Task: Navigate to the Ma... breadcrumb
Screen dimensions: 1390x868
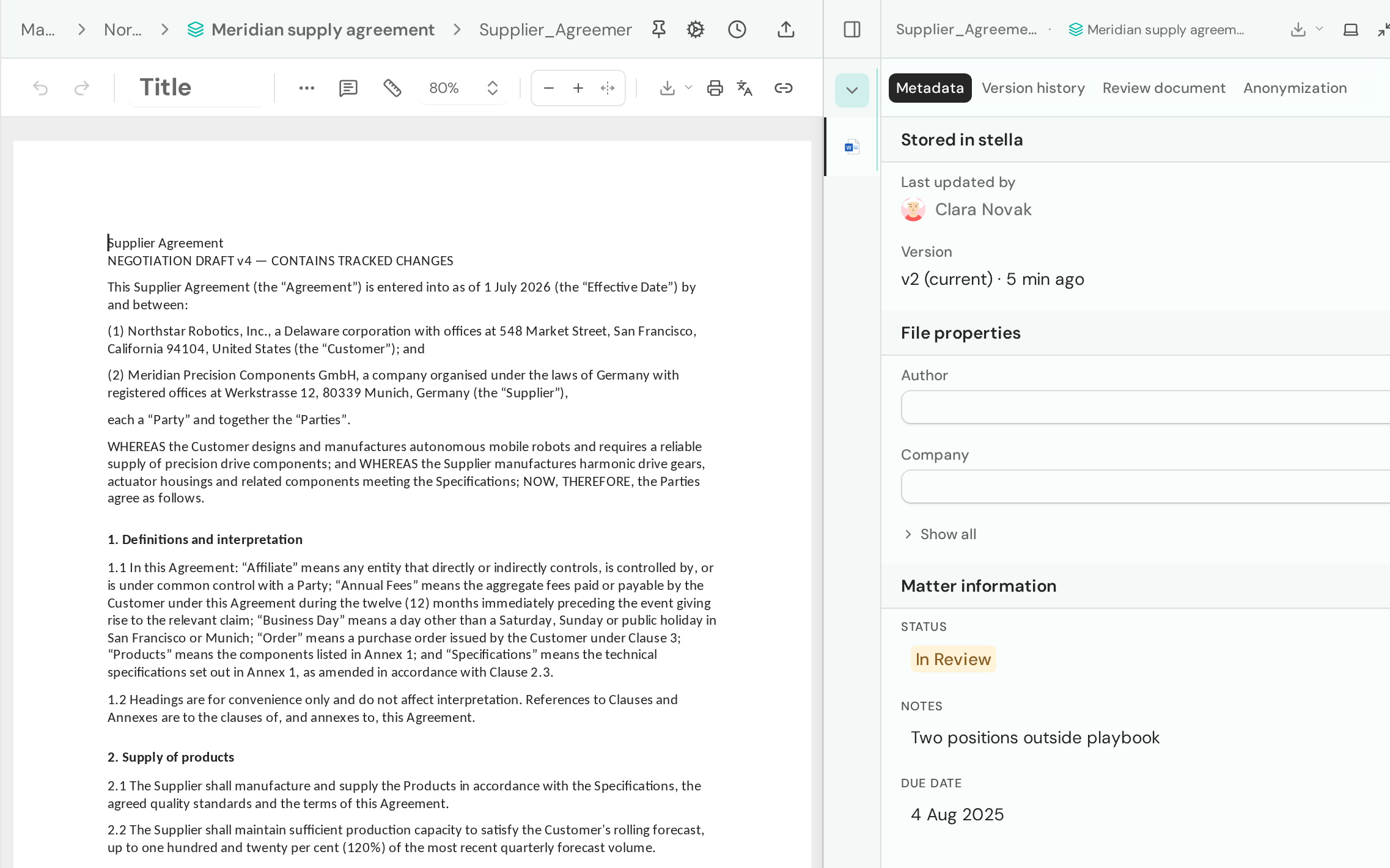Action: click(x=38, y=29)
